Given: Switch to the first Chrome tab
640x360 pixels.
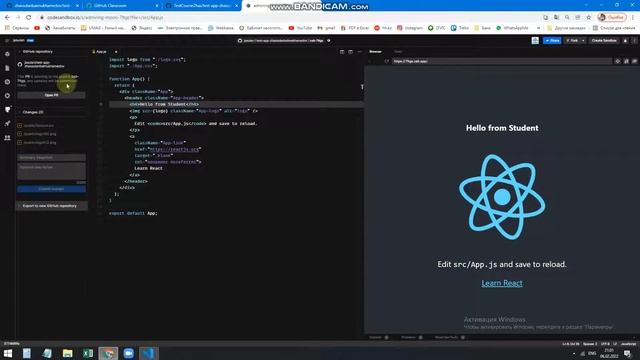Looking at the screenshot, I should pos(43,6).
